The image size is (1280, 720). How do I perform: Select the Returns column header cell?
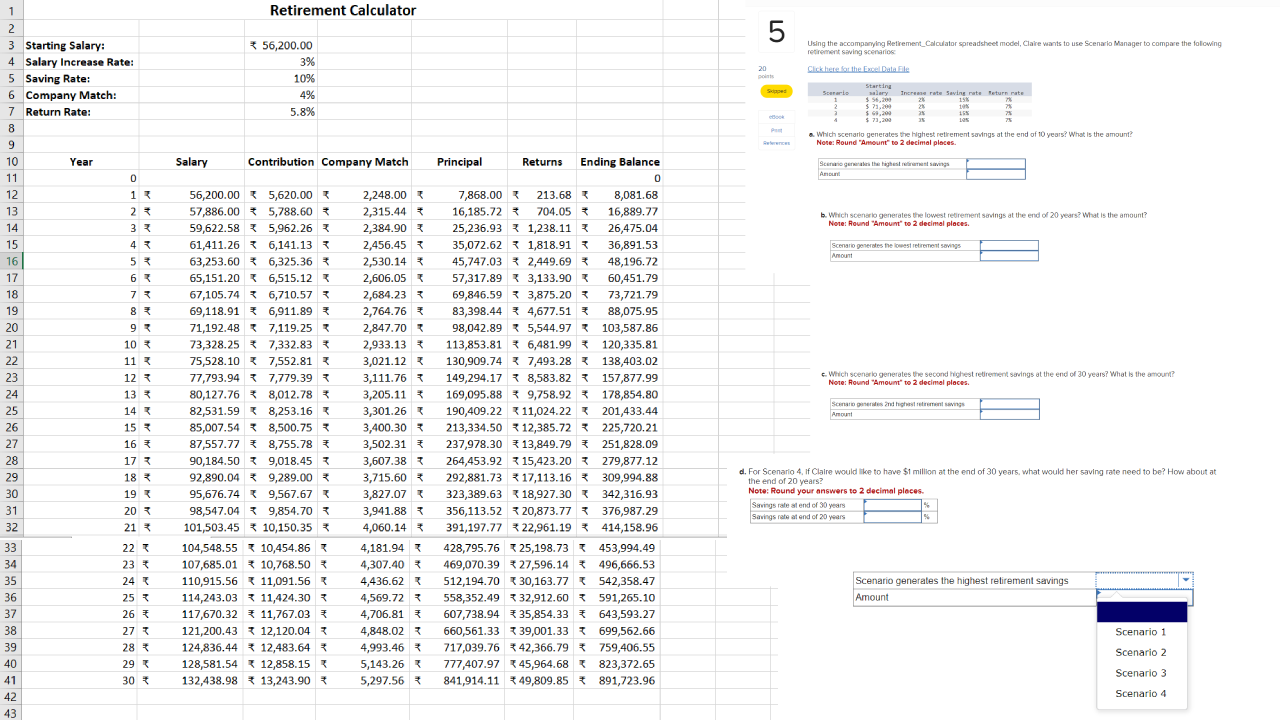[542, 162]
